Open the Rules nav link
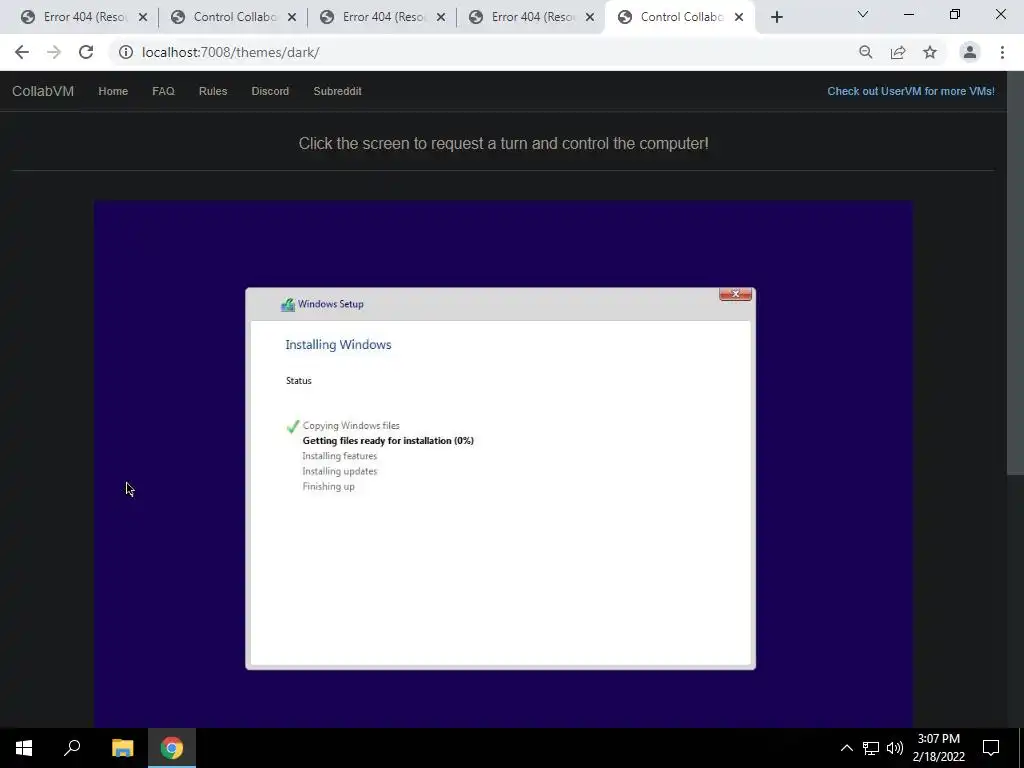This screenshot has height=768, width=1024. (x=213, y=91)
